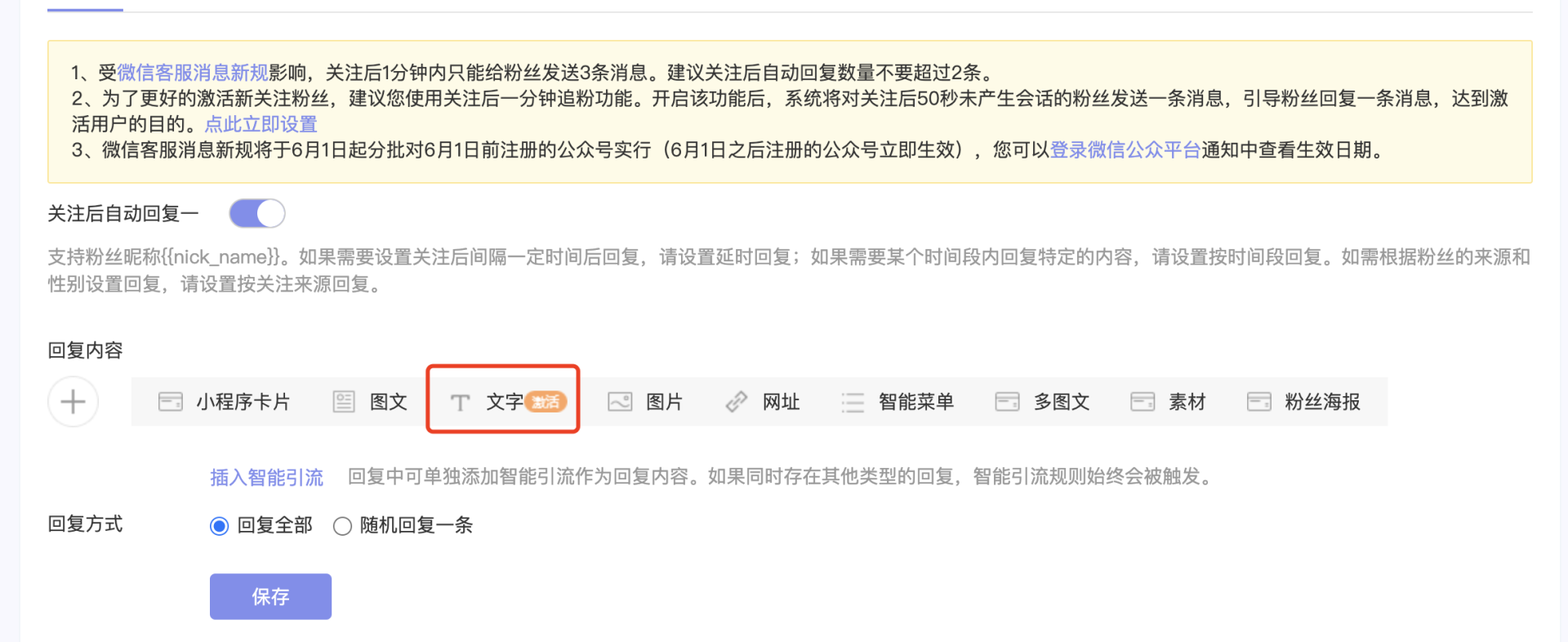Select the 粉丝海报 poster icon
1568x642 pixels.
[x=1258, y=402]
